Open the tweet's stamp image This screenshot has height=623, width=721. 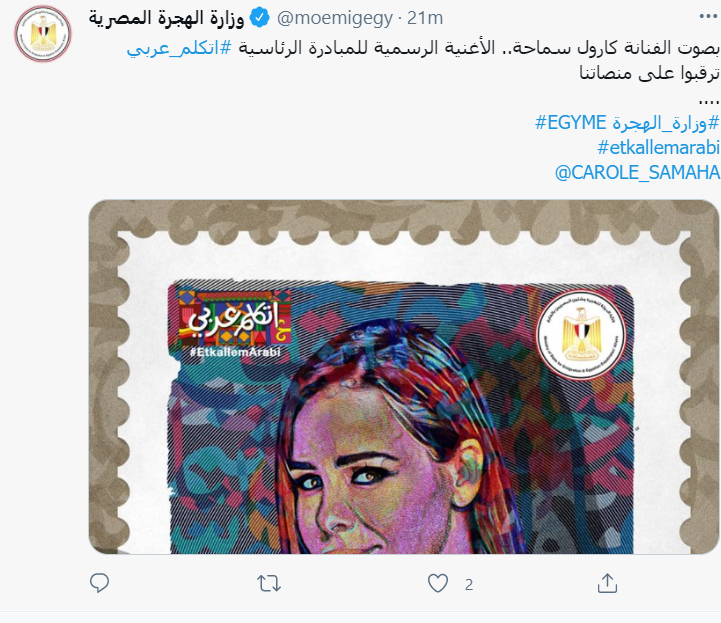(x=404, y=377)
